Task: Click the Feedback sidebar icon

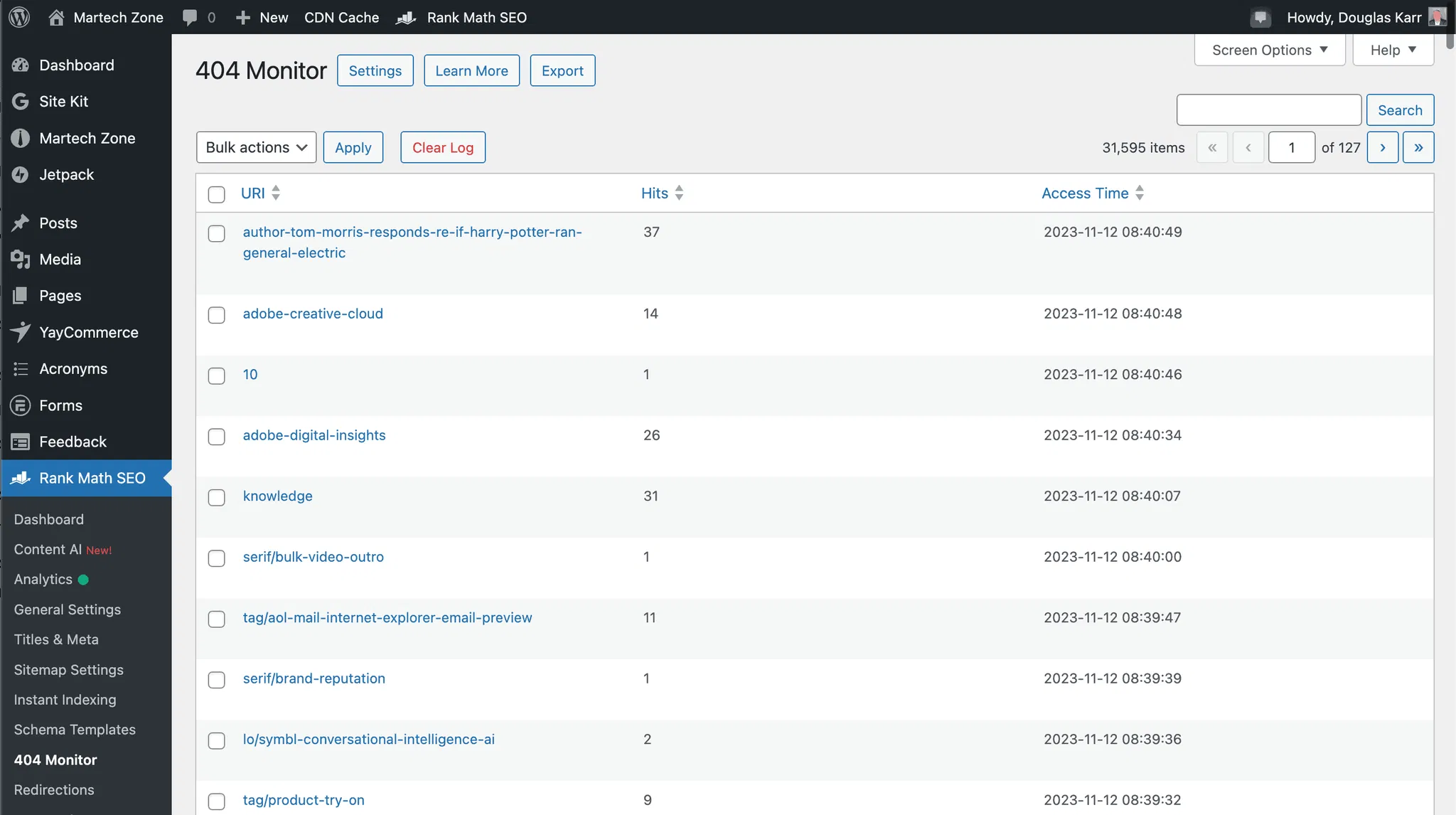Action: tap(21, 442)
